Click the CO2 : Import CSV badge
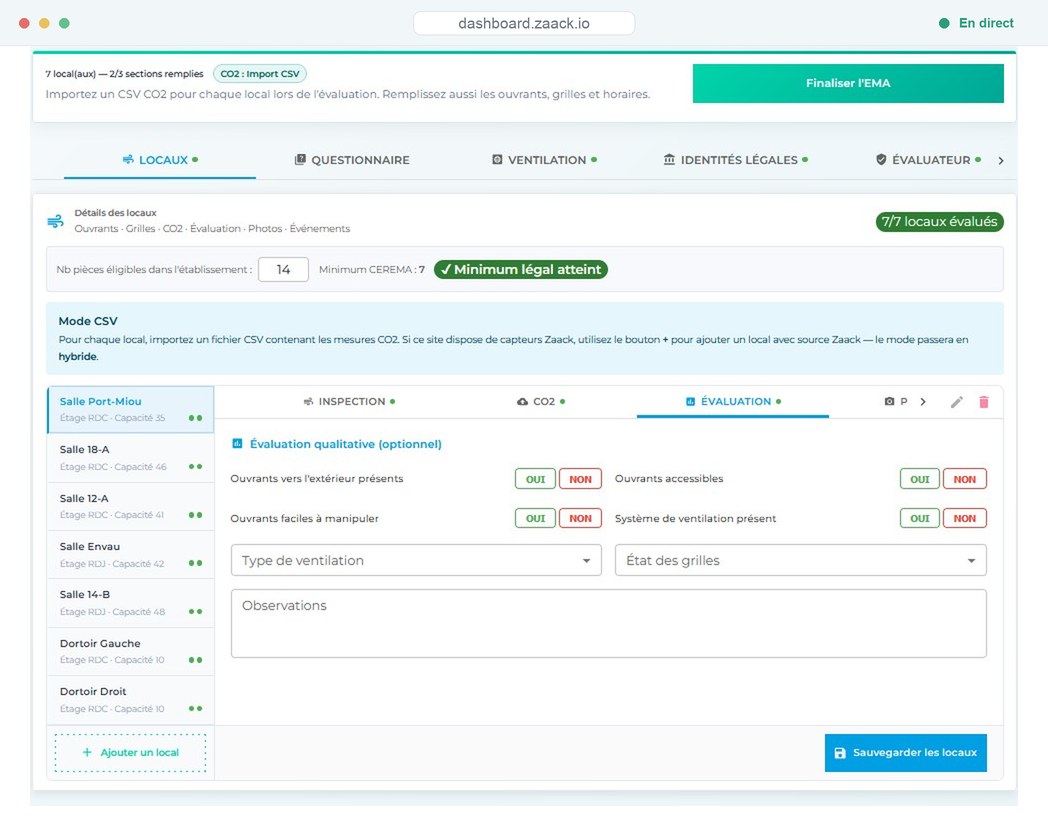The height and width of the screenshot is (836, 1048). coord(260,74)
